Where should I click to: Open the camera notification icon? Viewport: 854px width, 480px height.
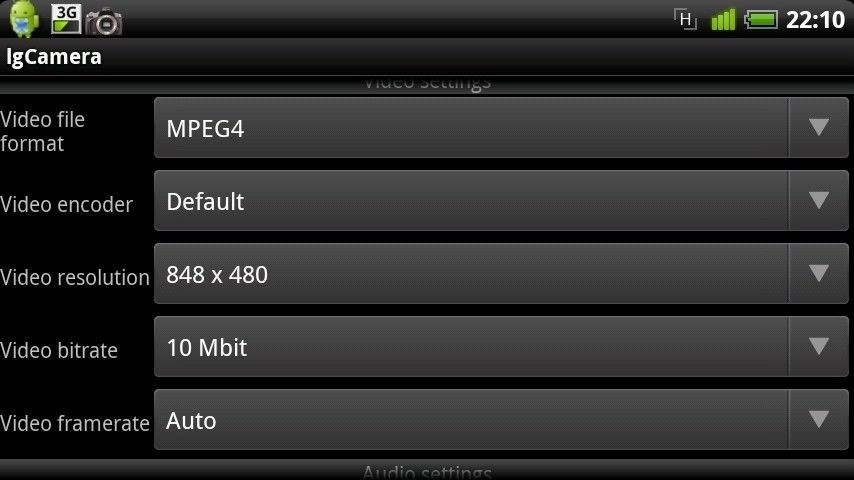[103, 22]
